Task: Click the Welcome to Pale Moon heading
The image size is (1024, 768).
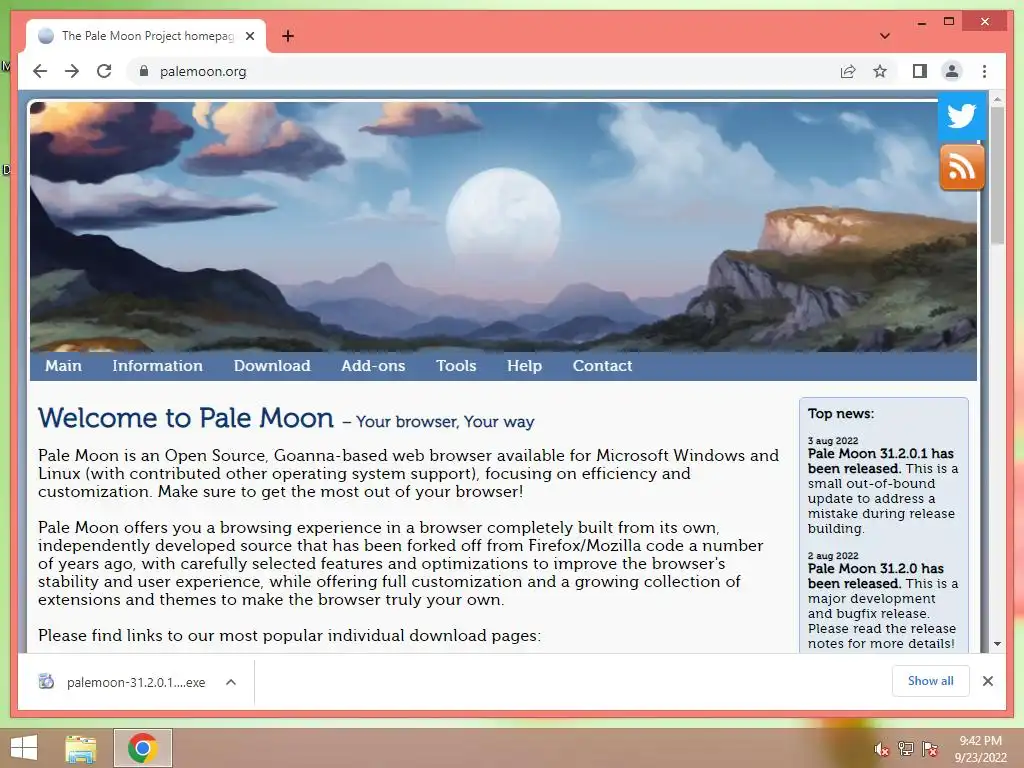Action: [x=185, y=418]
